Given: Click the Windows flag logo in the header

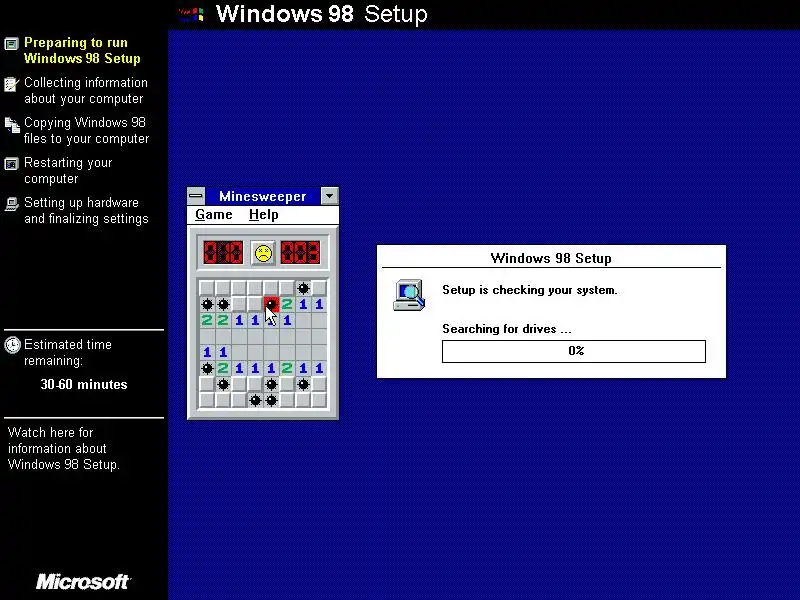Looking at the screenshot, I should tap(192, 14).
